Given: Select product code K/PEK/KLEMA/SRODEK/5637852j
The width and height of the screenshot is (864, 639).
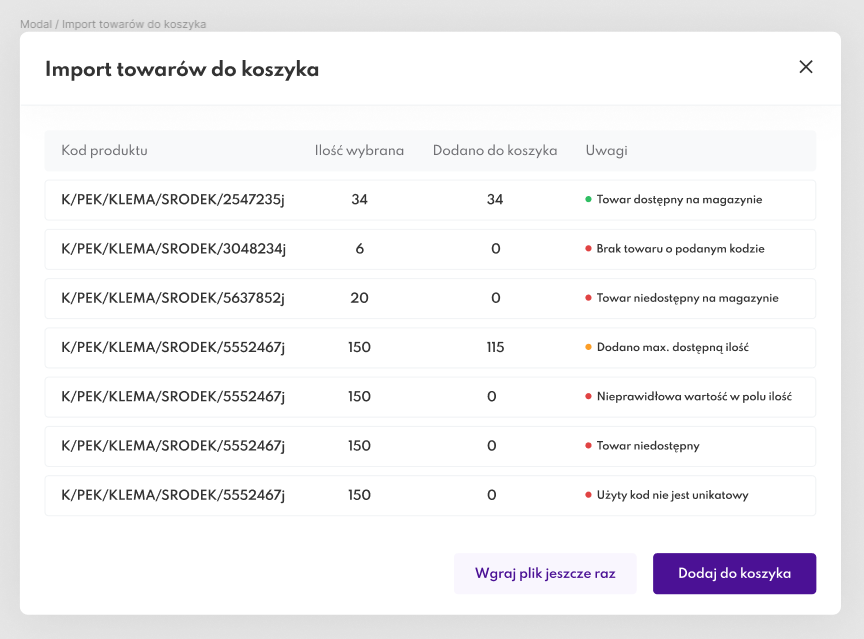Looking at the screenshot, I should pos(173,298).
